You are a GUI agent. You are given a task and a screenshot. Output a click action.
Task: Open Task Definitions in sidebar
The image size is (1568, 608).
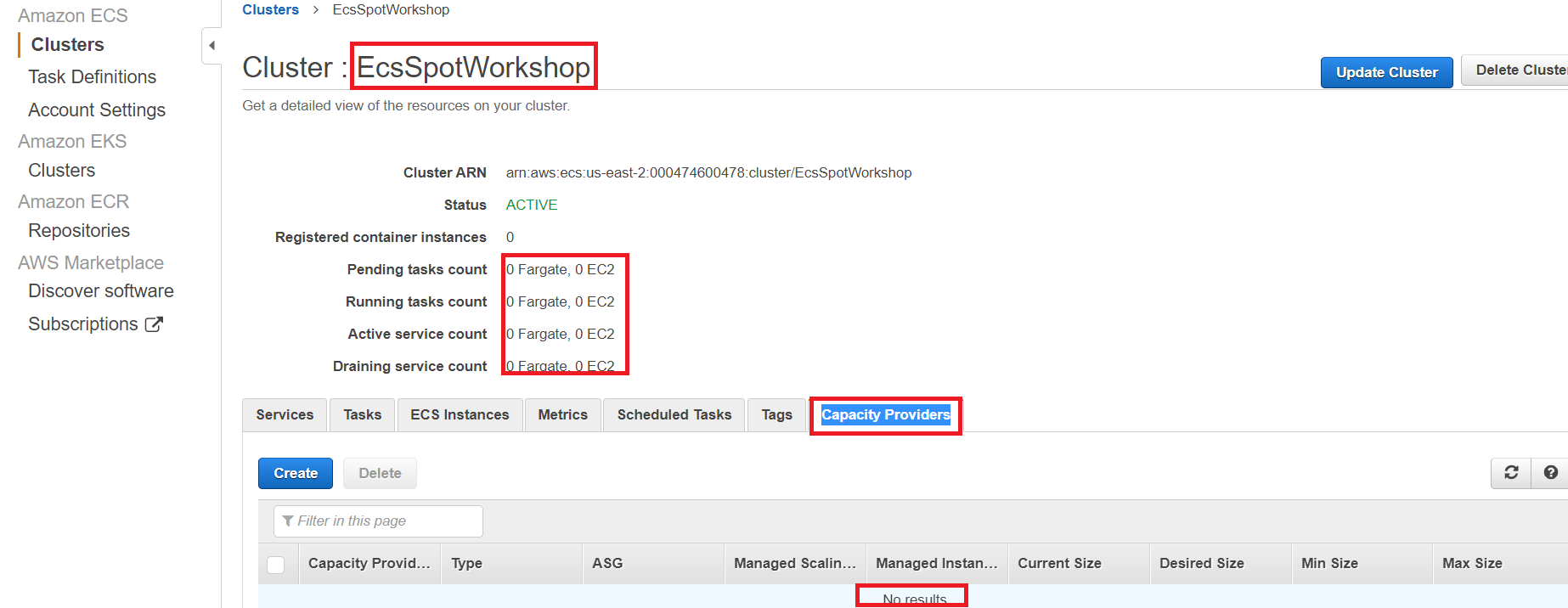click(x=93, y=77)
